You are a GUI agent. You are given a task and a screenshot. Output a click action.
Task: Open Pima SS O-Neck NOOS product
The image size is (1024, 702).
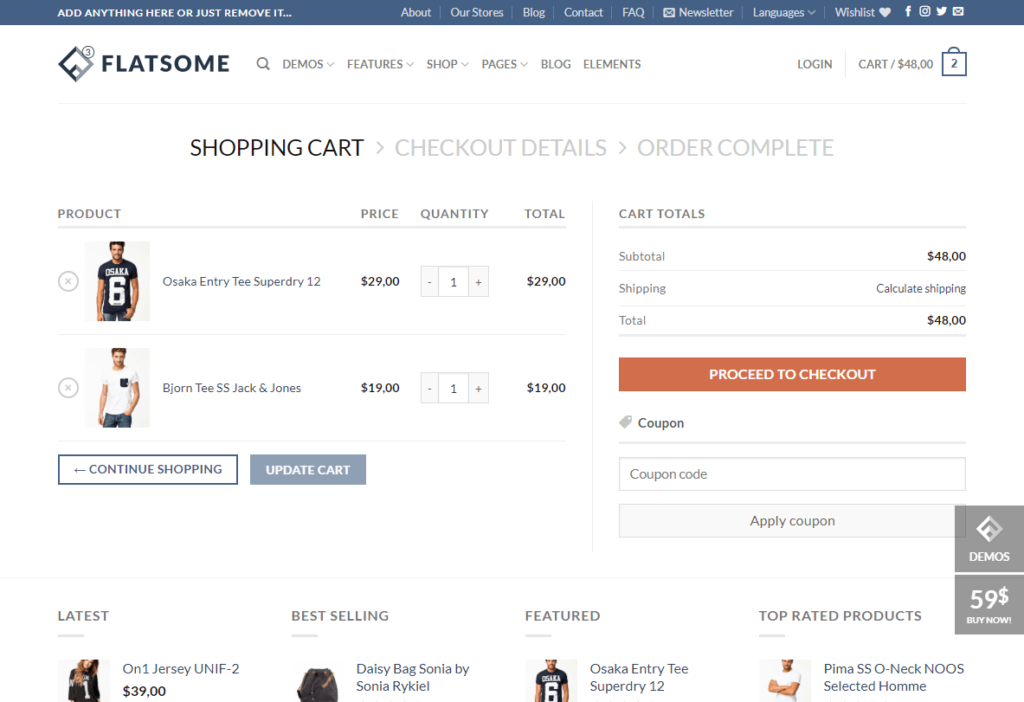pos(893,677)
